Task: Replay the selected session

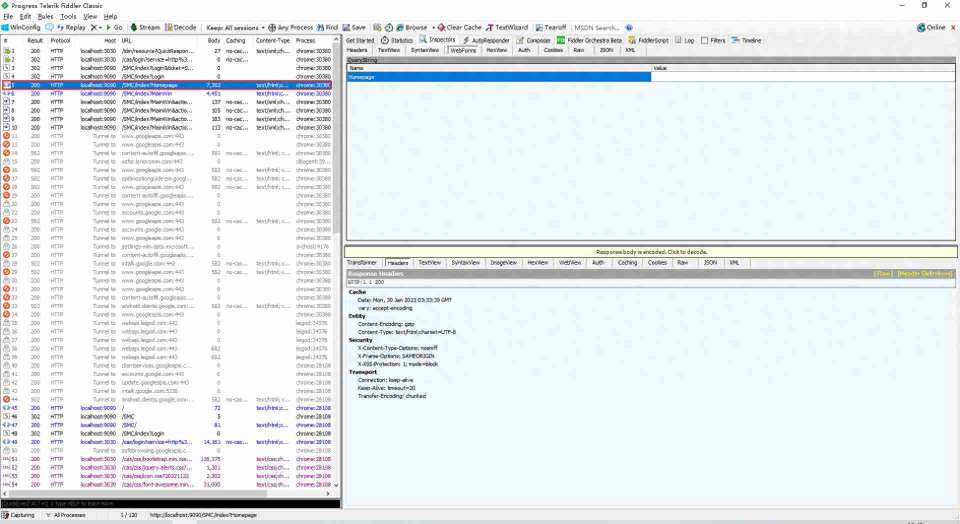Action: coord(72,28)
